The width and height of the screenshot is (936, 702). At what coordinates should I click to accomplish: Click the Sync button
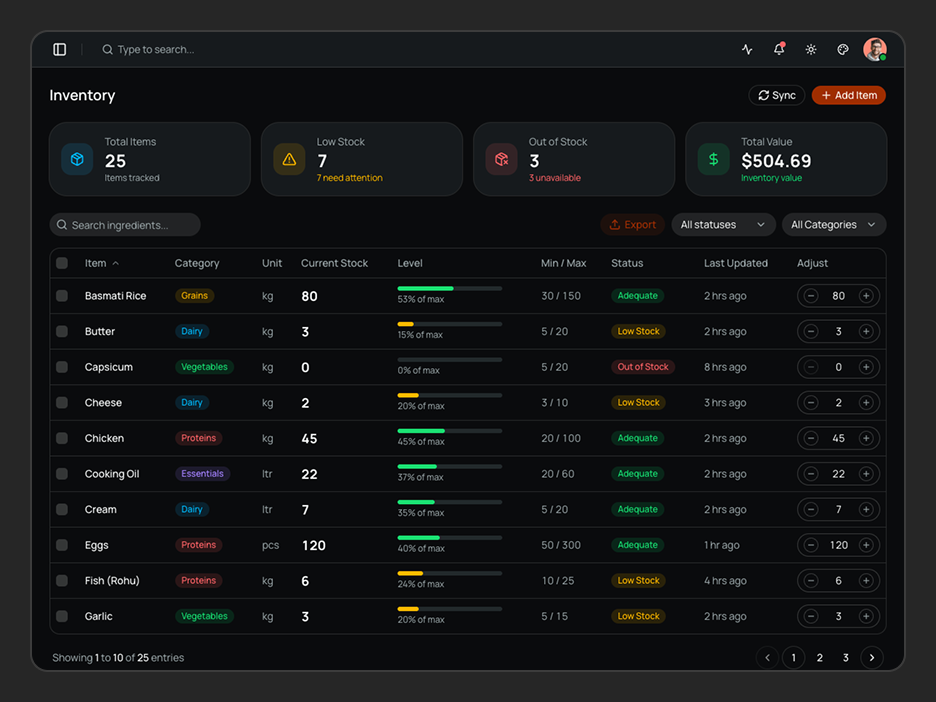click(777, 96)
